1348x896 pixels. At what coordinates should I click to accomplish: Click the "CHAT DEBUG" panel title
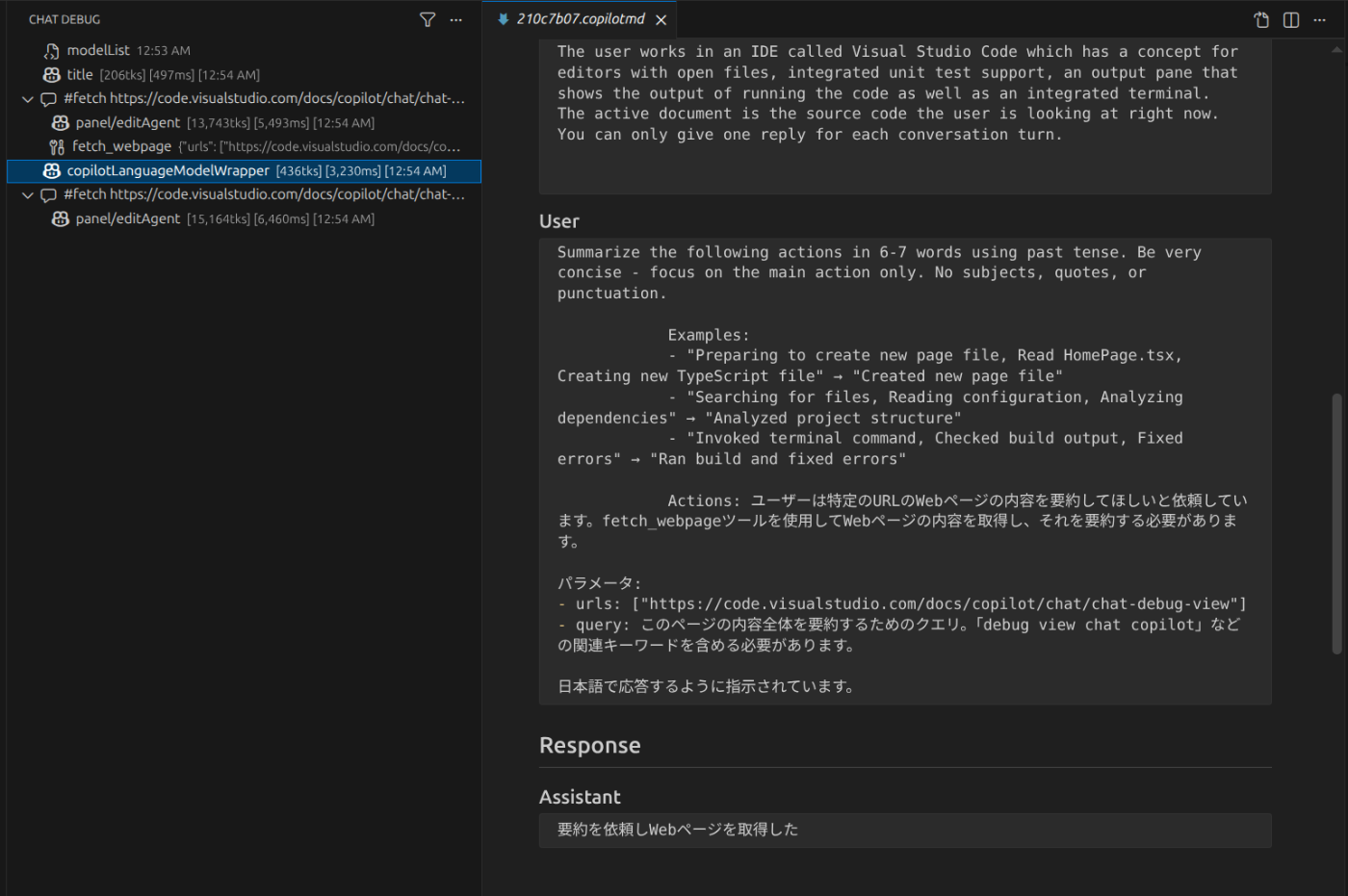pyautogui.click(x=65, y=19)
